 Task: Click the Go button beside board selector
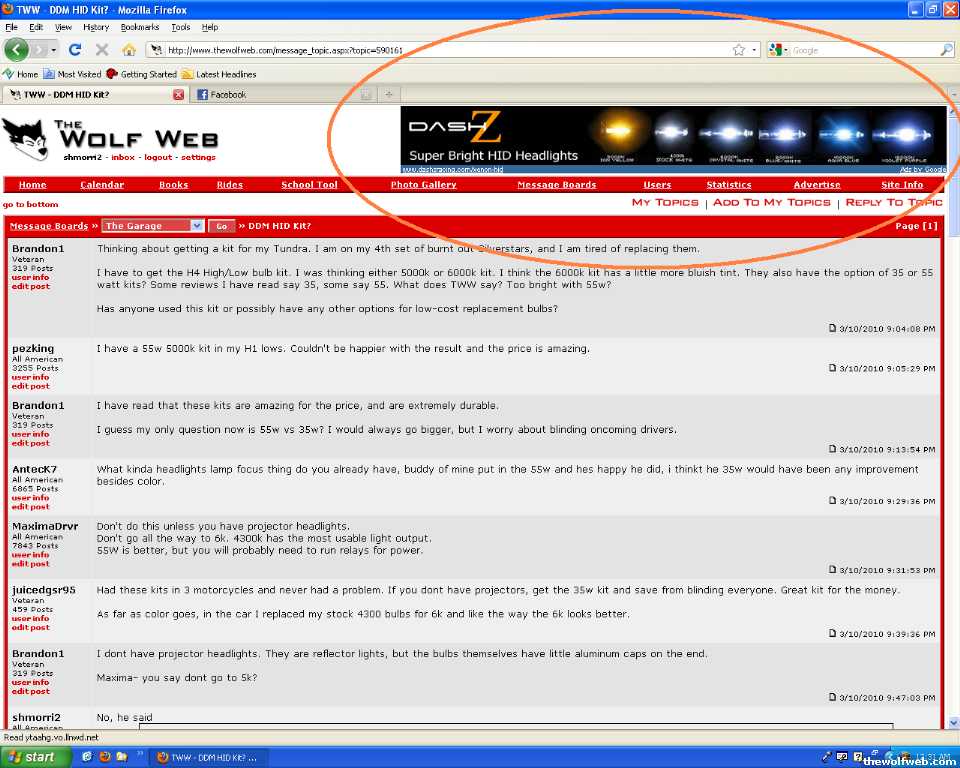(x=222, y=226)
